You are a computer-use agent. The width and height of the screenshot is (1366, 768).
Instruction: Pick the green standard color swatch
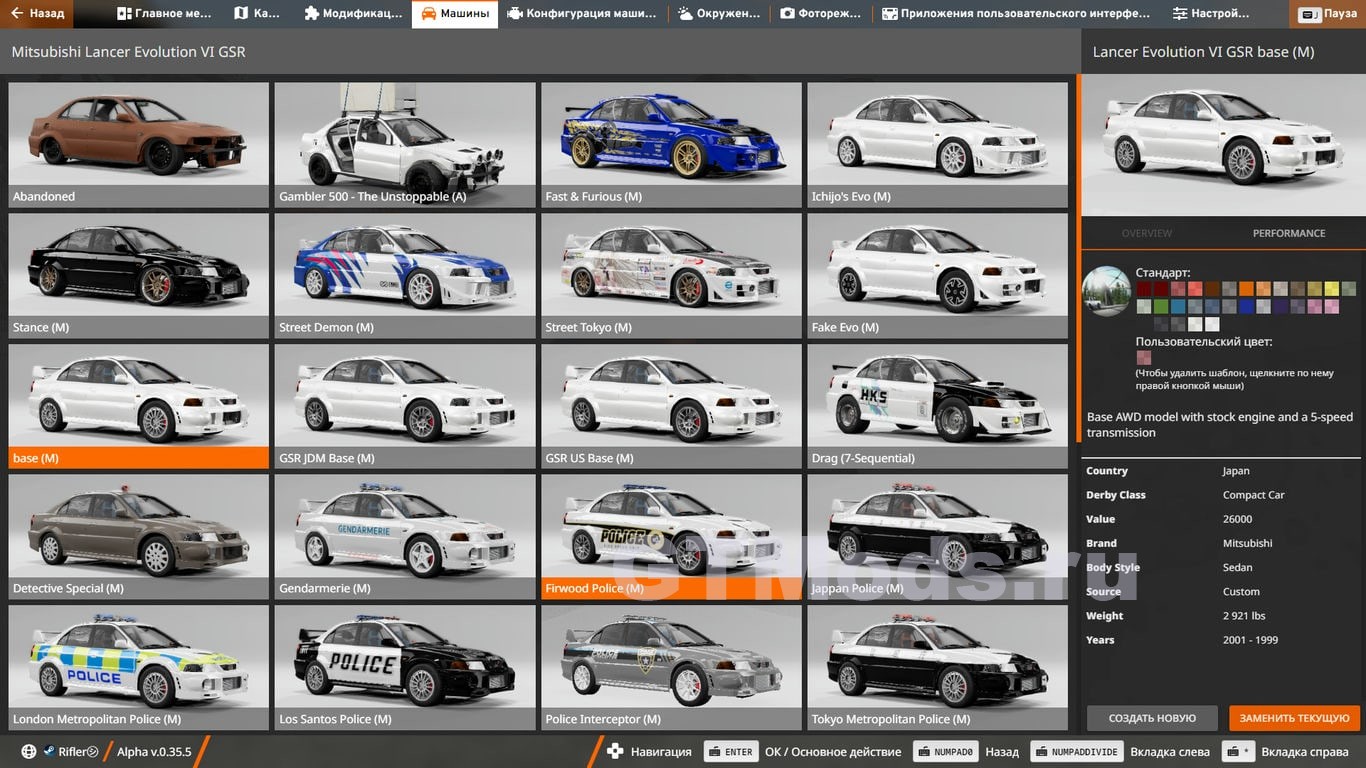(x=1161, y=307)
